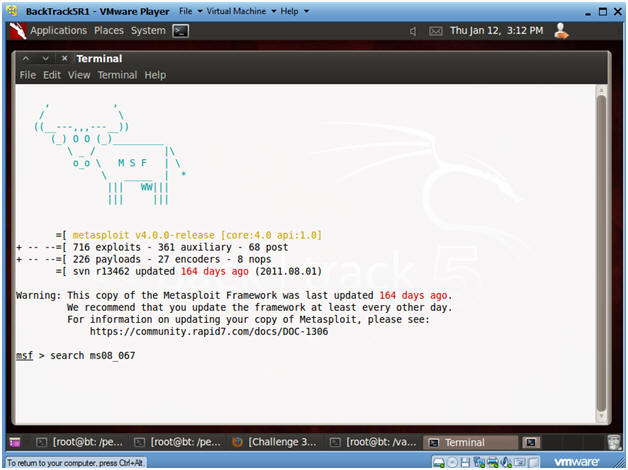Click the VMware hard disk status icon
The height and width of the screenshot is (470, 628).
[439, 462]
